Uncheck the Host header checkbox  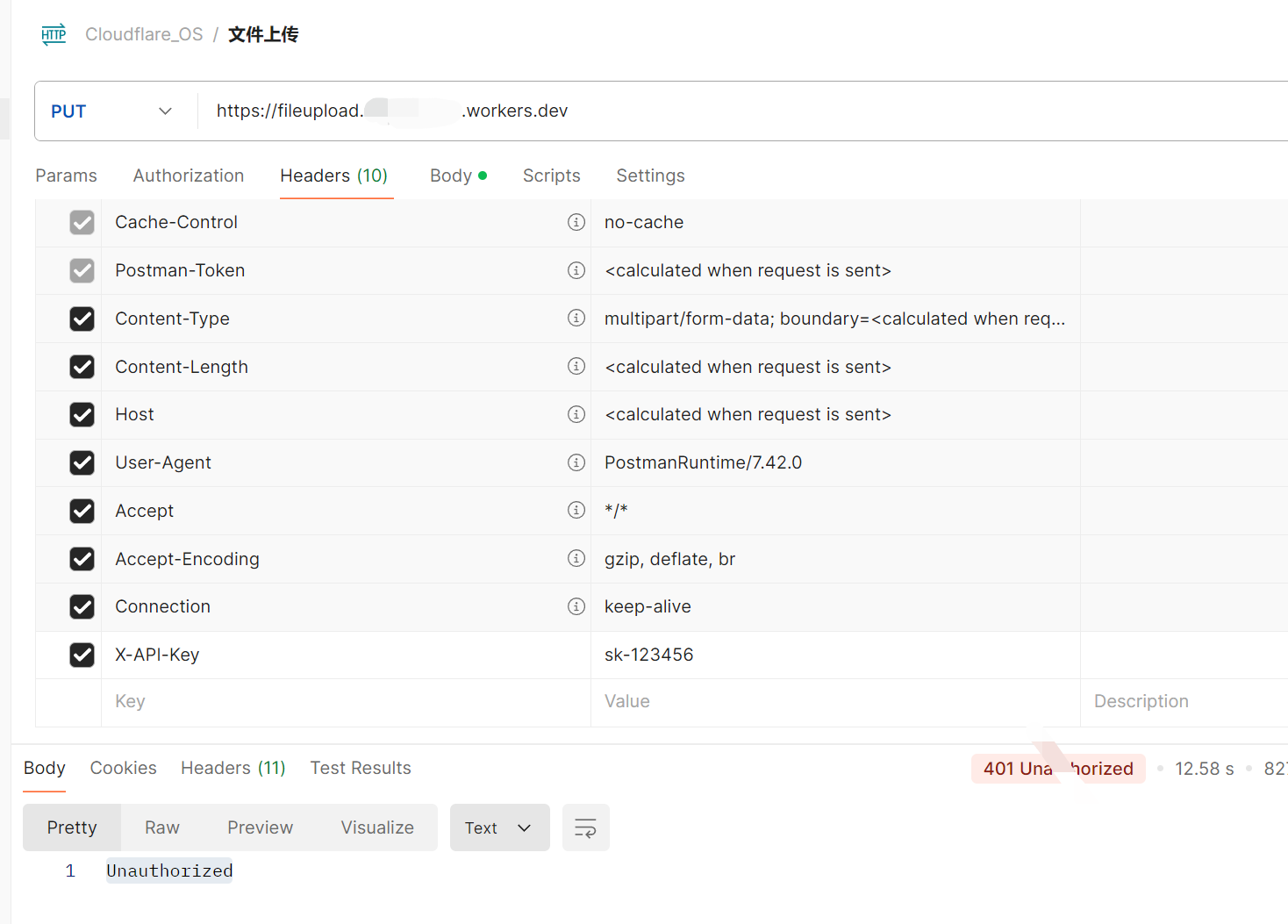[x=82, y=414]
